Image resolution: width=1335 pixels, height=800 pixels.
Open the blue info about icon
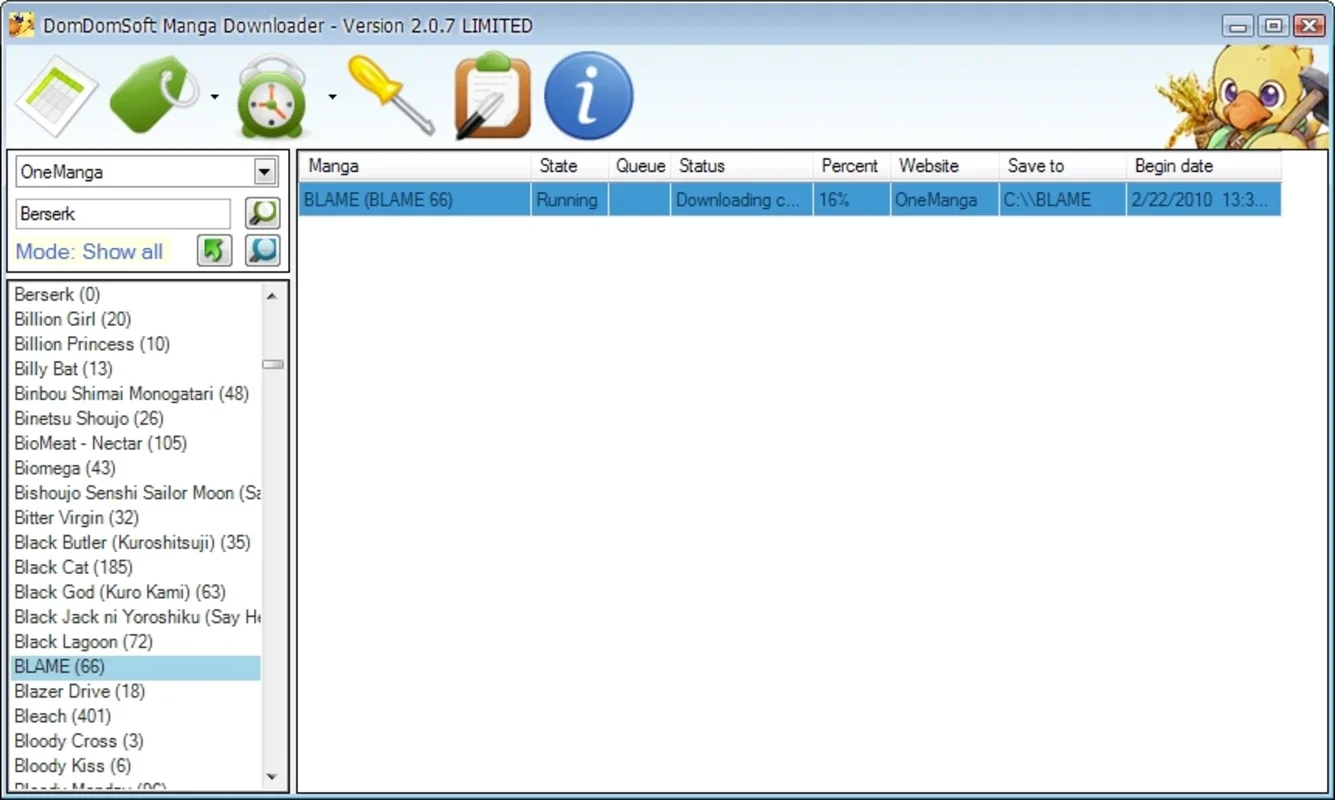(589, 96)
